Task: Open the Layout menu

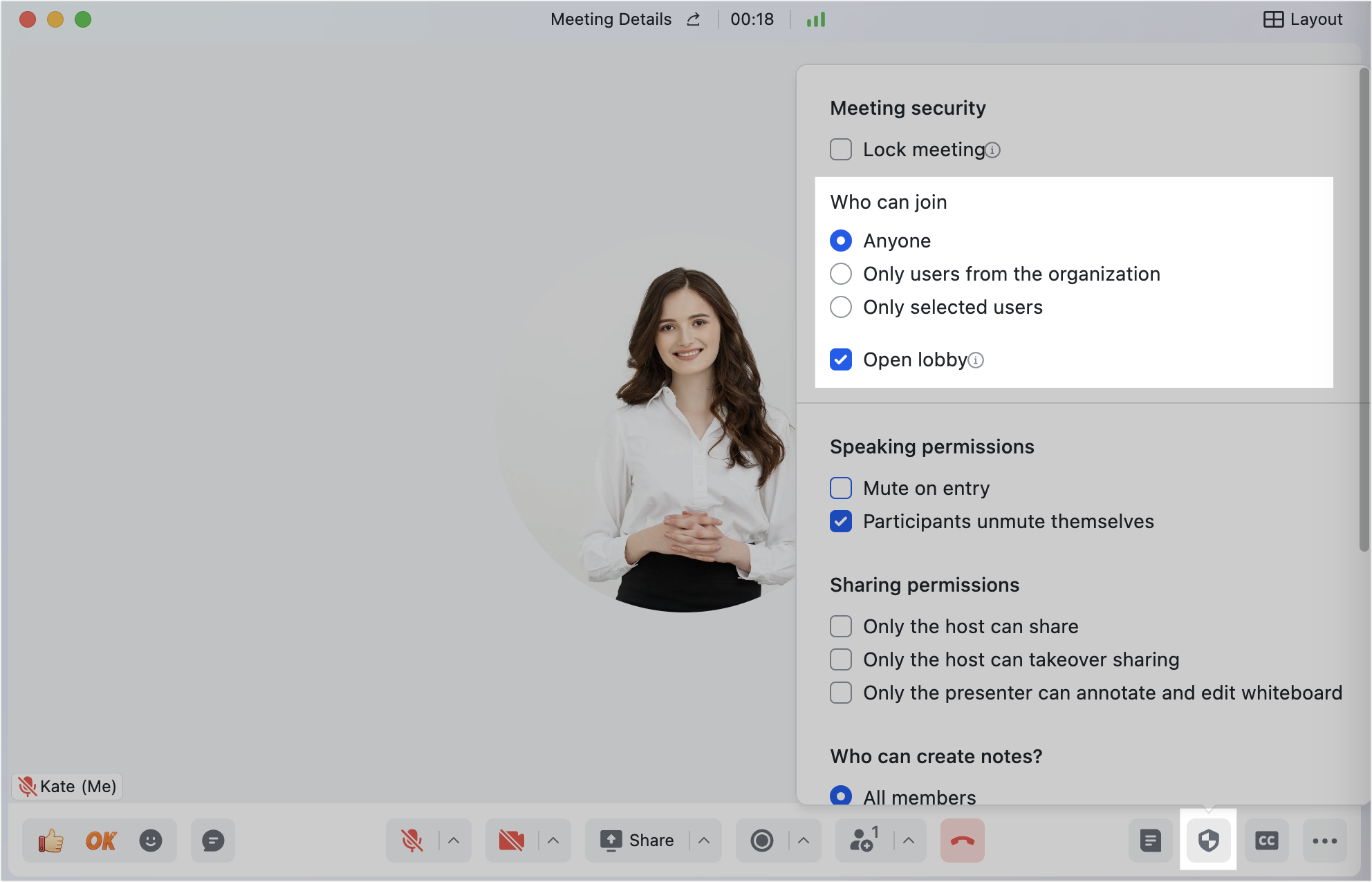Action: click(x=1303, y=19)
